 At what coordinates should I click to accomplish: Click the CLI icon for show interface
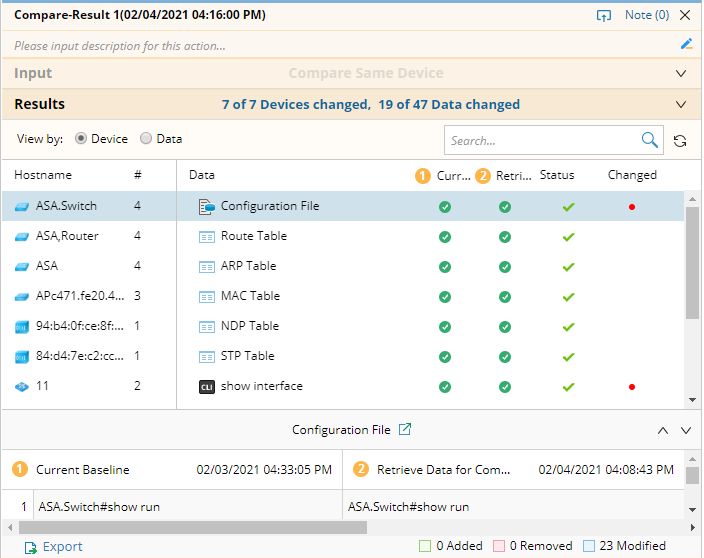tap(207, 387)
